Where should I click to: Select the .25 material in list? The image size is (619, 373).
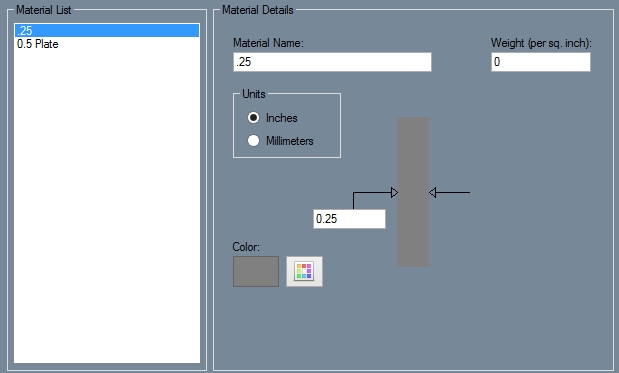click(x=107, y=30)
